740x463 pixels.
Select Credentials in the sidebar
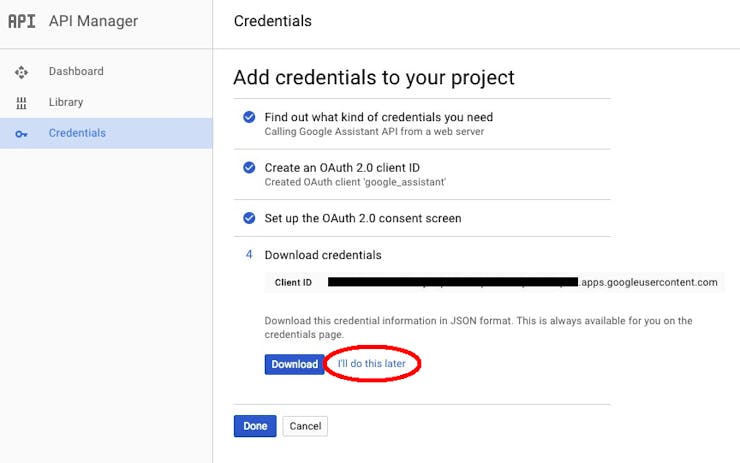106,133
